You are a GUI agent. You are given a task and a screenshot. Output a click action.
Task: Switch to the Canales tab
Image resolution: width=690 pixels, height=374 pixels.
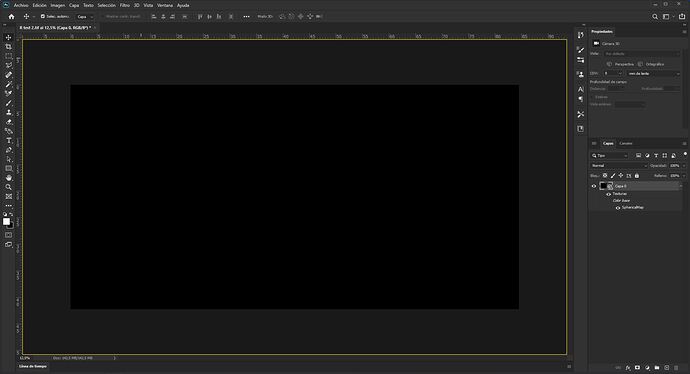625,143
